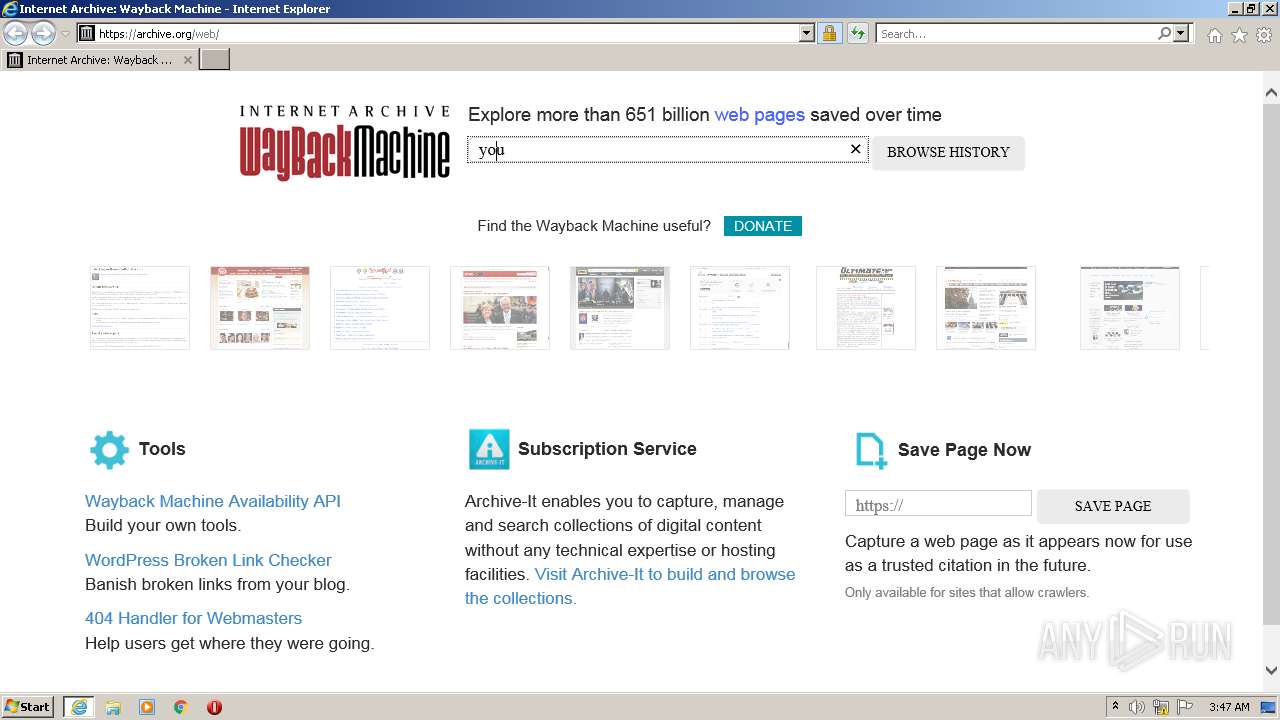Open Wayback Machine Availability API link
This screenshot has width=1280, height=720.
pos(213,501)
